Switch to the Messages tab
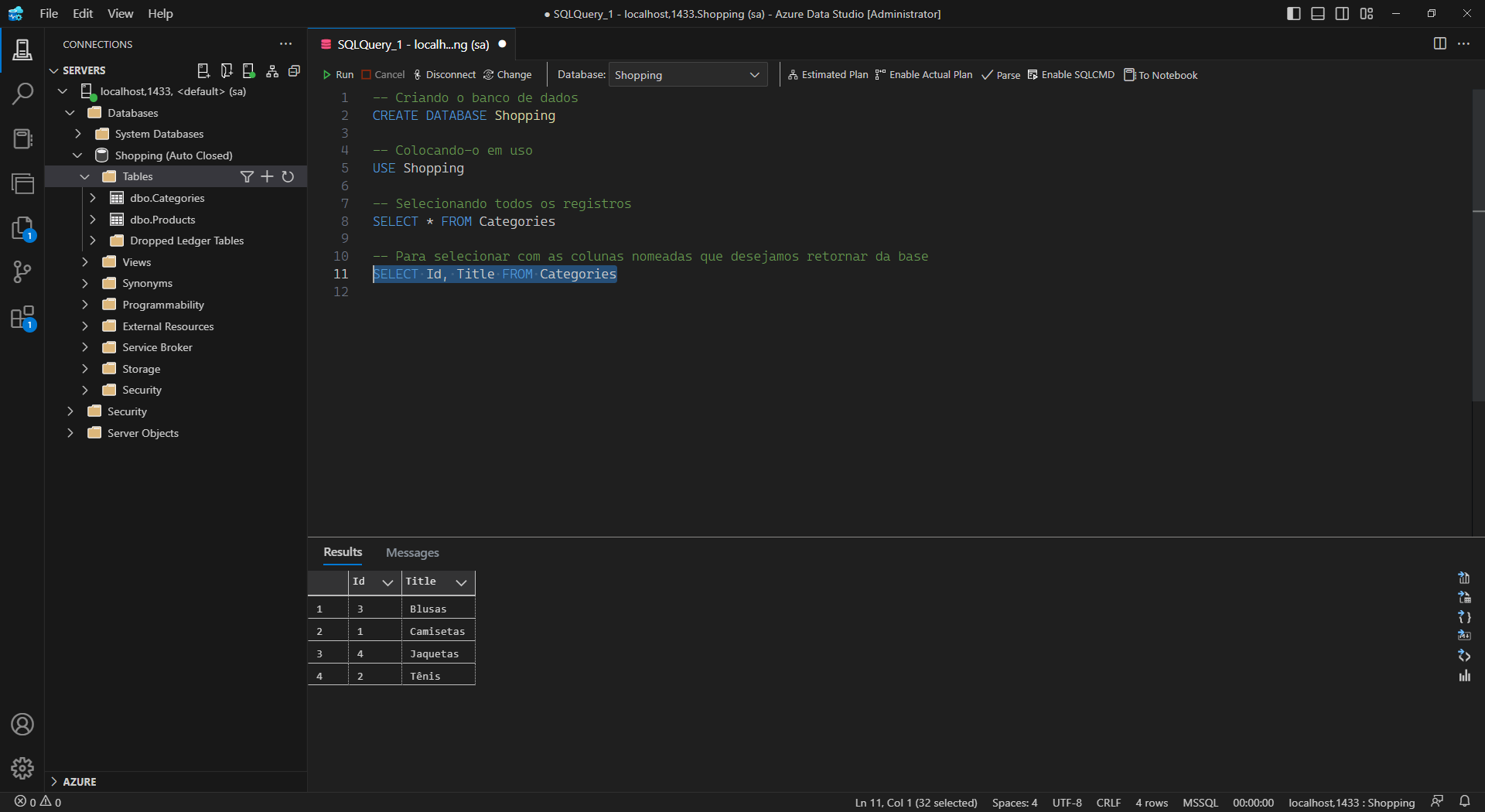 412,553
